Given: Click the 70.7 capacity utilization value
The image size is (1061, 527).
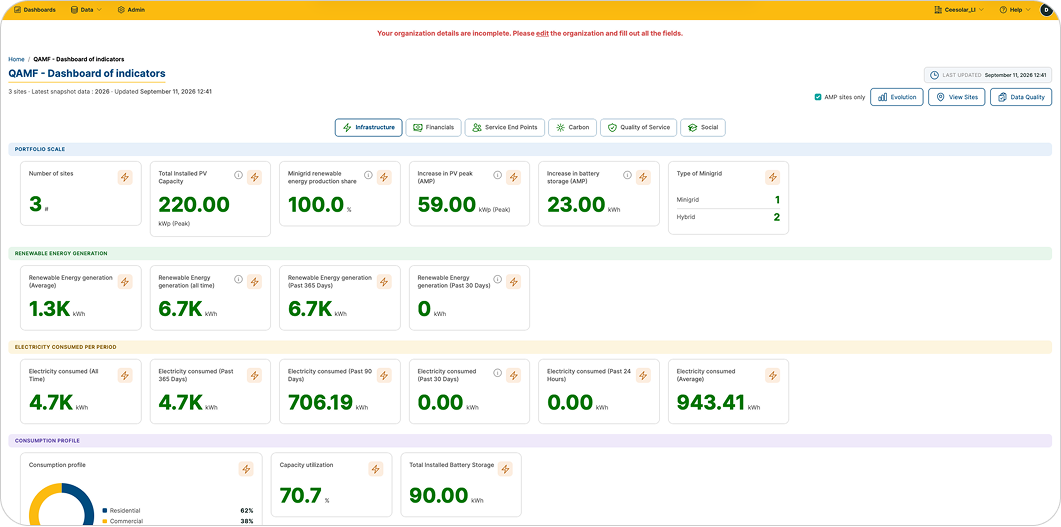Looking at the screenshot, I should (300, 497).
